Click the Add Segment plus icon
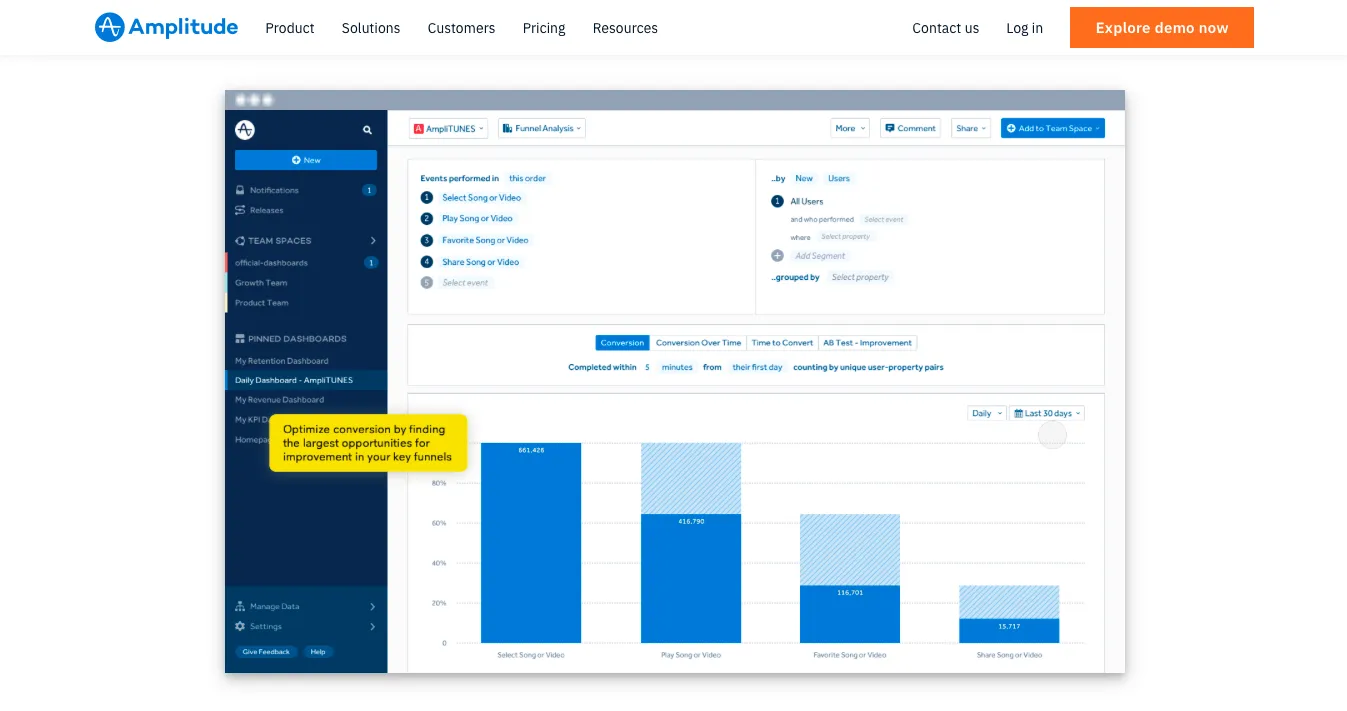Screen dimensions: 1347x711 (x=777, y=256)
